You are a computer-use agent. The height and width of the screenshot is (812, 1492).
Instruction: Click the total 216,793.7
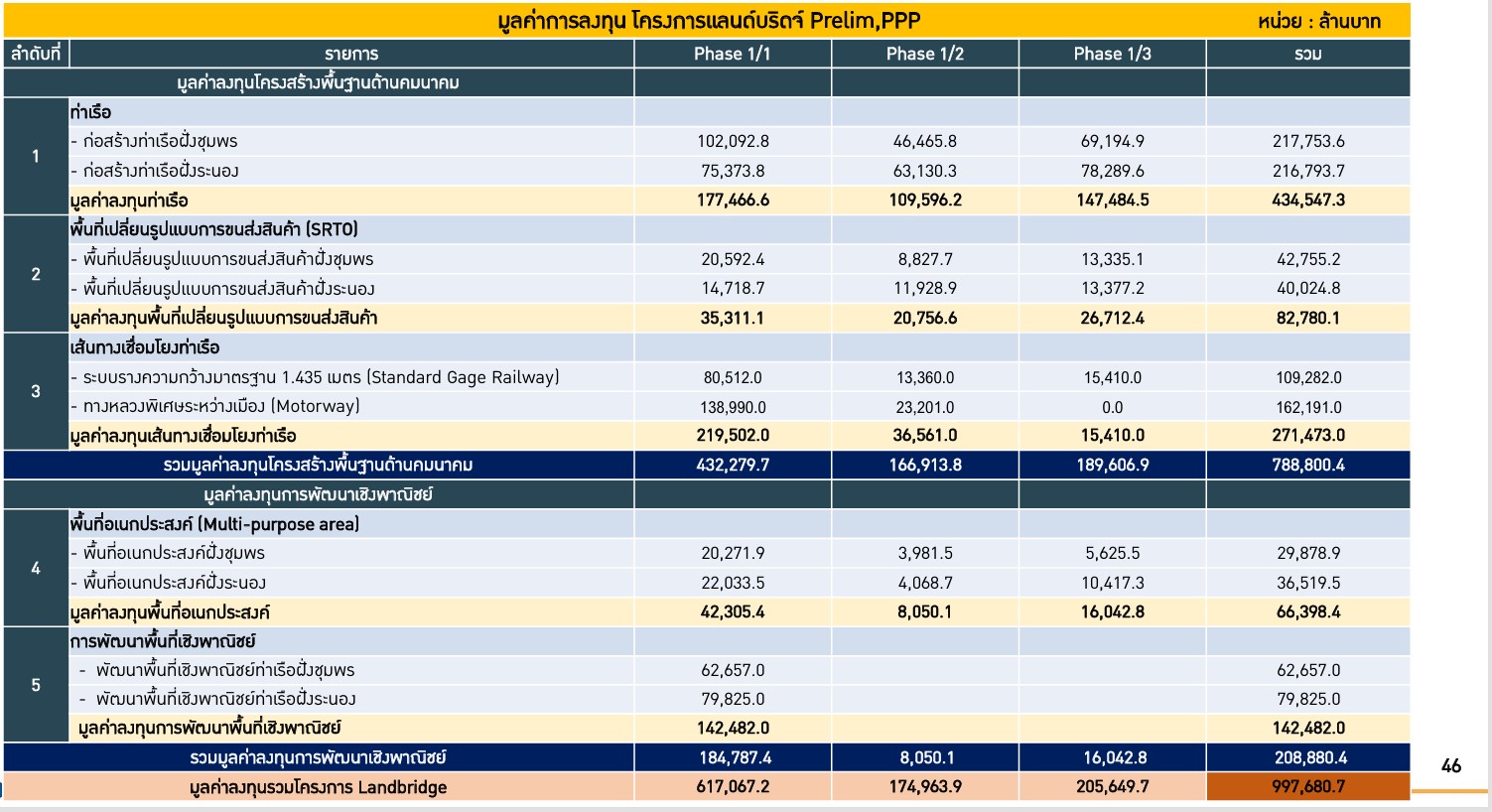pyautogui.click(x=1308, y=171)
